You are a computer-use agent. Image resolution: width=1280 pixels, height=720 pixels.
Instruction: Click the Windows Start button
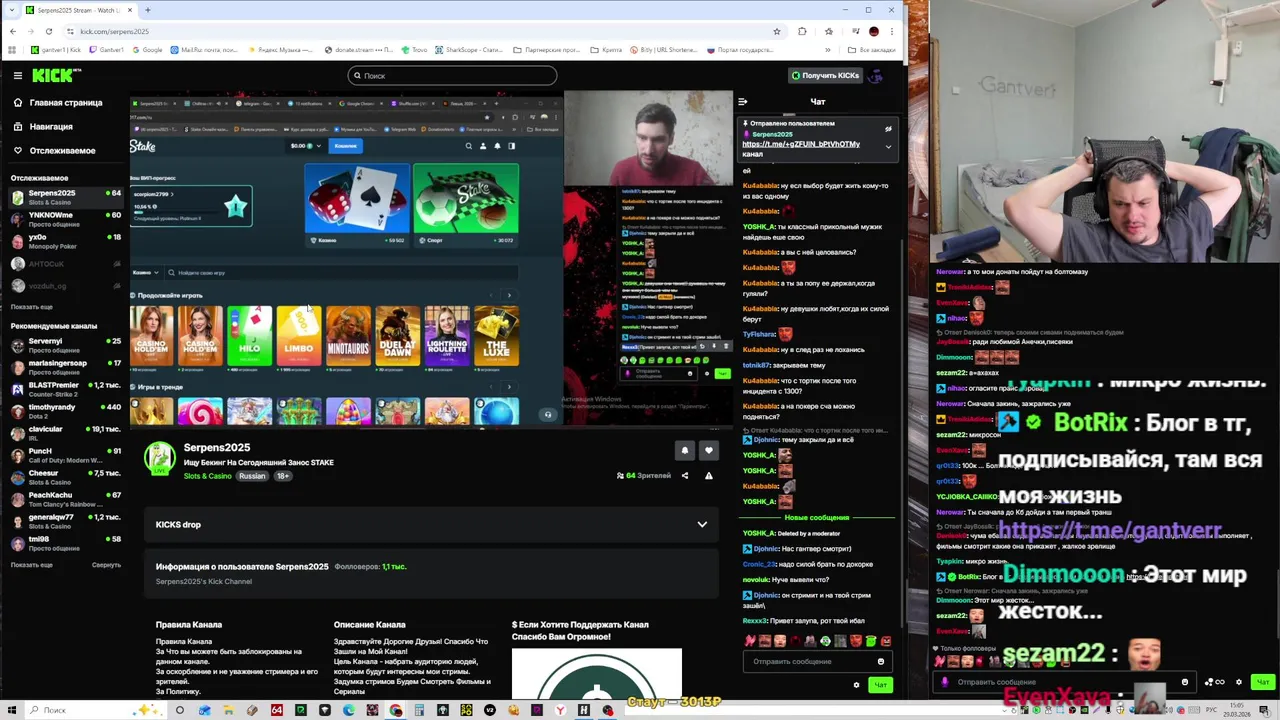(x=12, y=710)
